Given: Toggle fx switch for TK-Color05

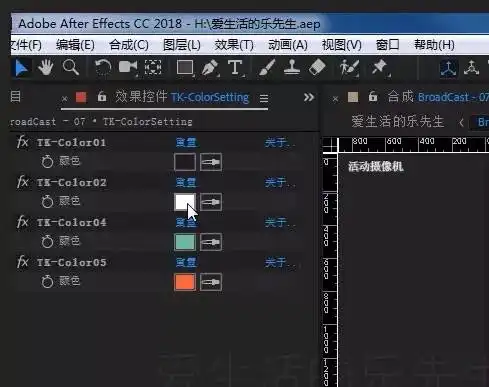Looking at the screenshot, I should [22, 262].
